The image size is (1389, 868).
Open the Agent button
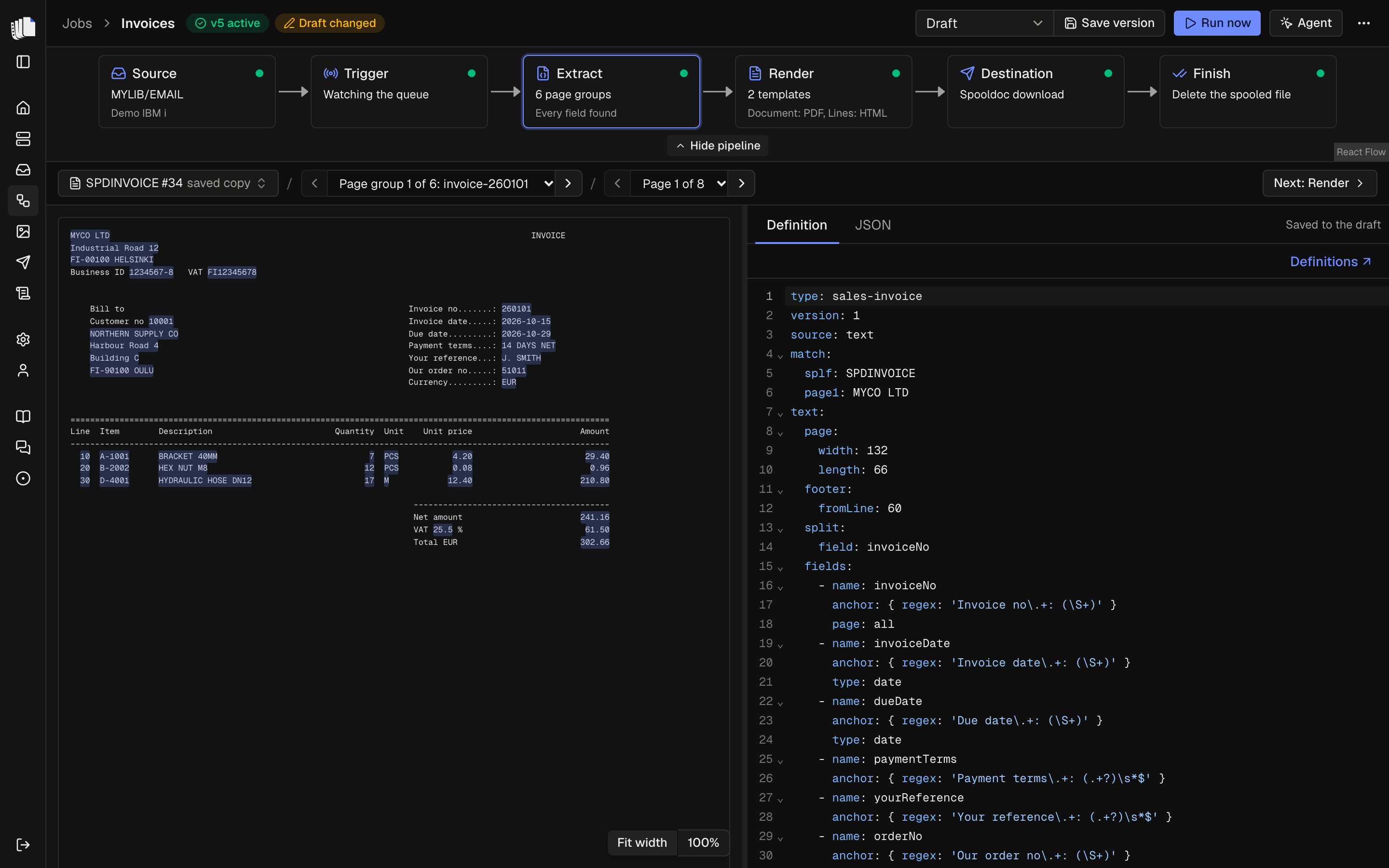[x=1305, y=23]
